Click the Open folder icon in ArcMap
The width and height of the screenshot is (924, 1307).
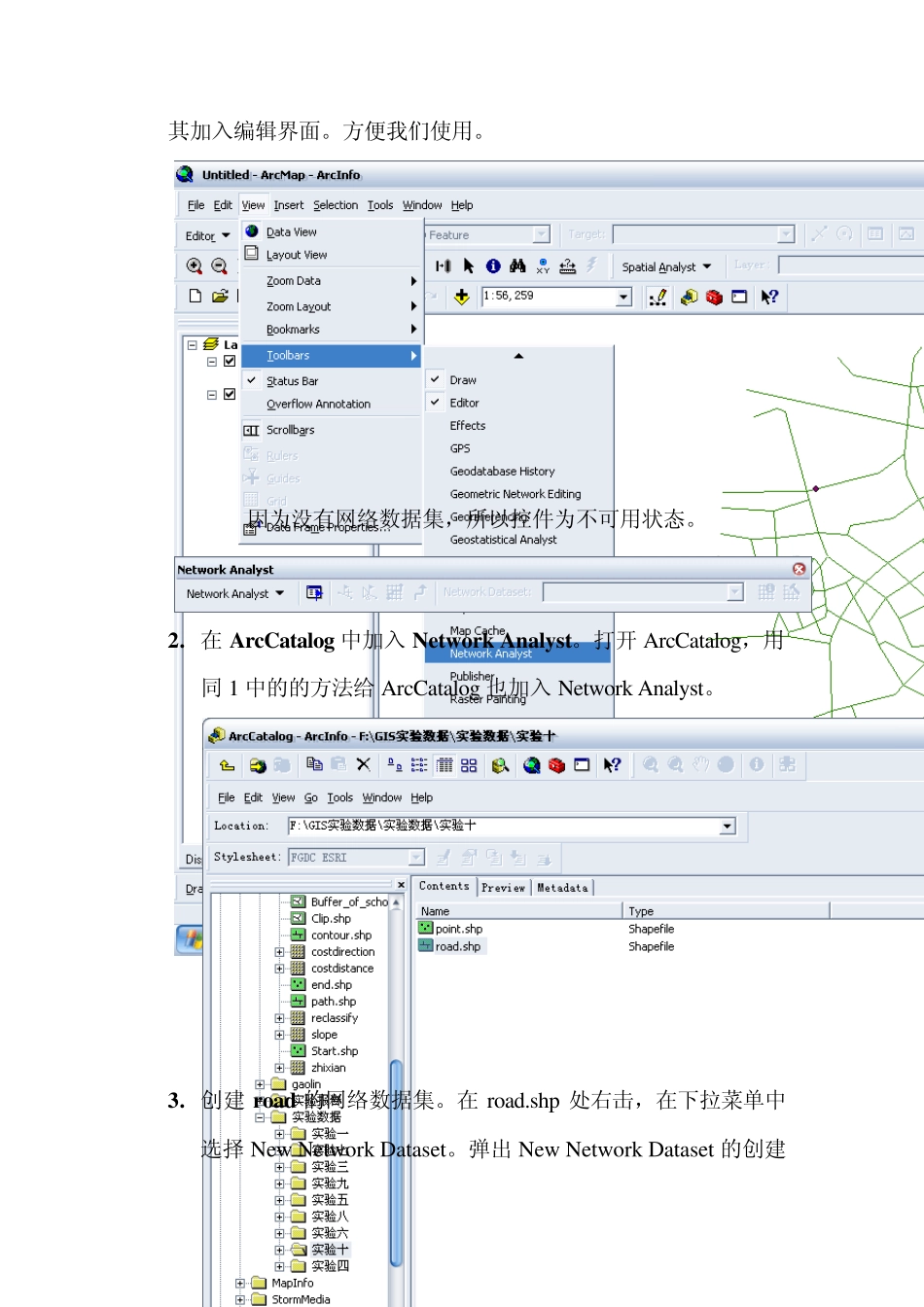(220, 296)
